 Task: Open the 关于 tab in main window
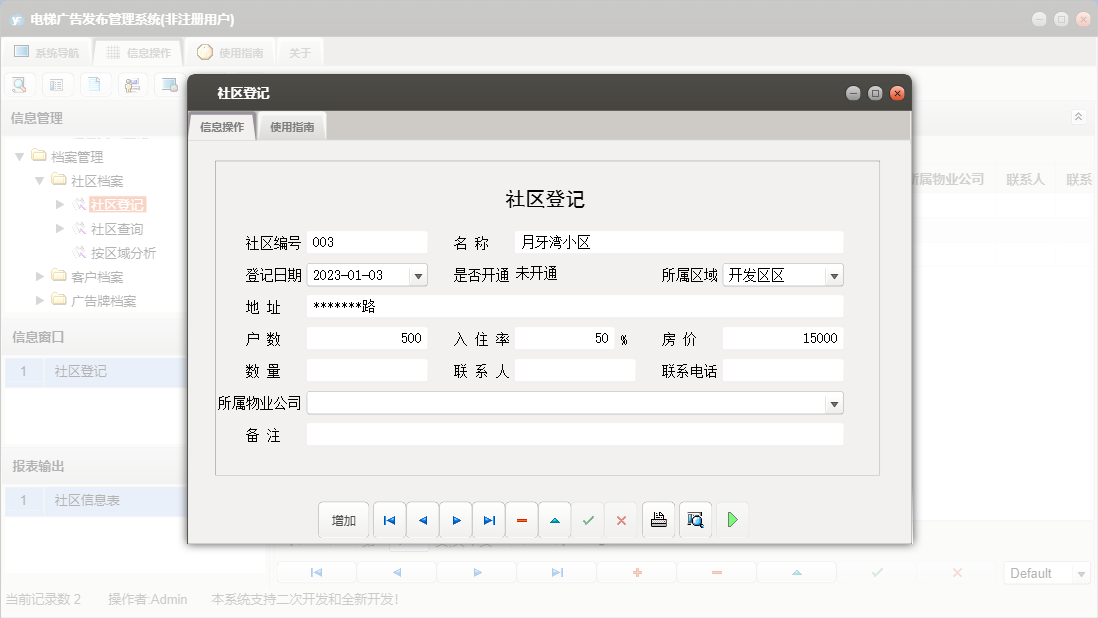299,51
